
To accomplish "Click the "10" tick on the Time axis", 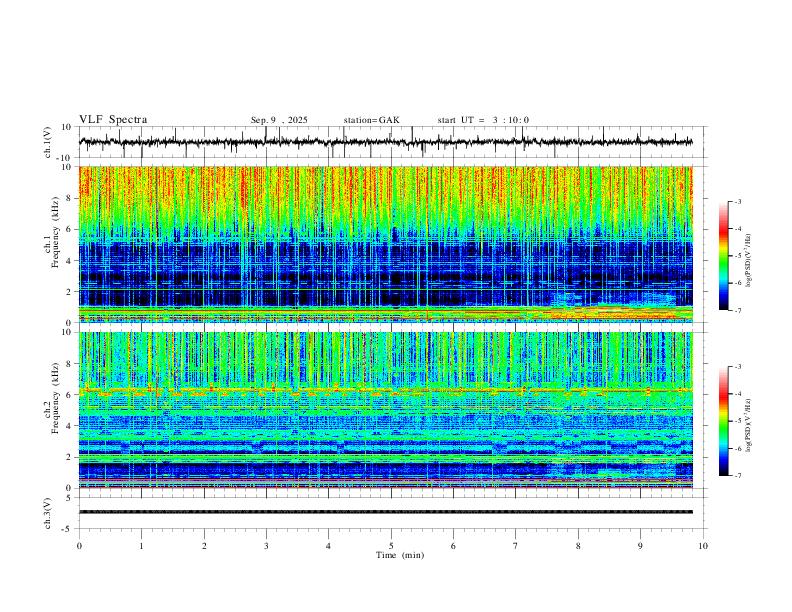I will (703, 546).
